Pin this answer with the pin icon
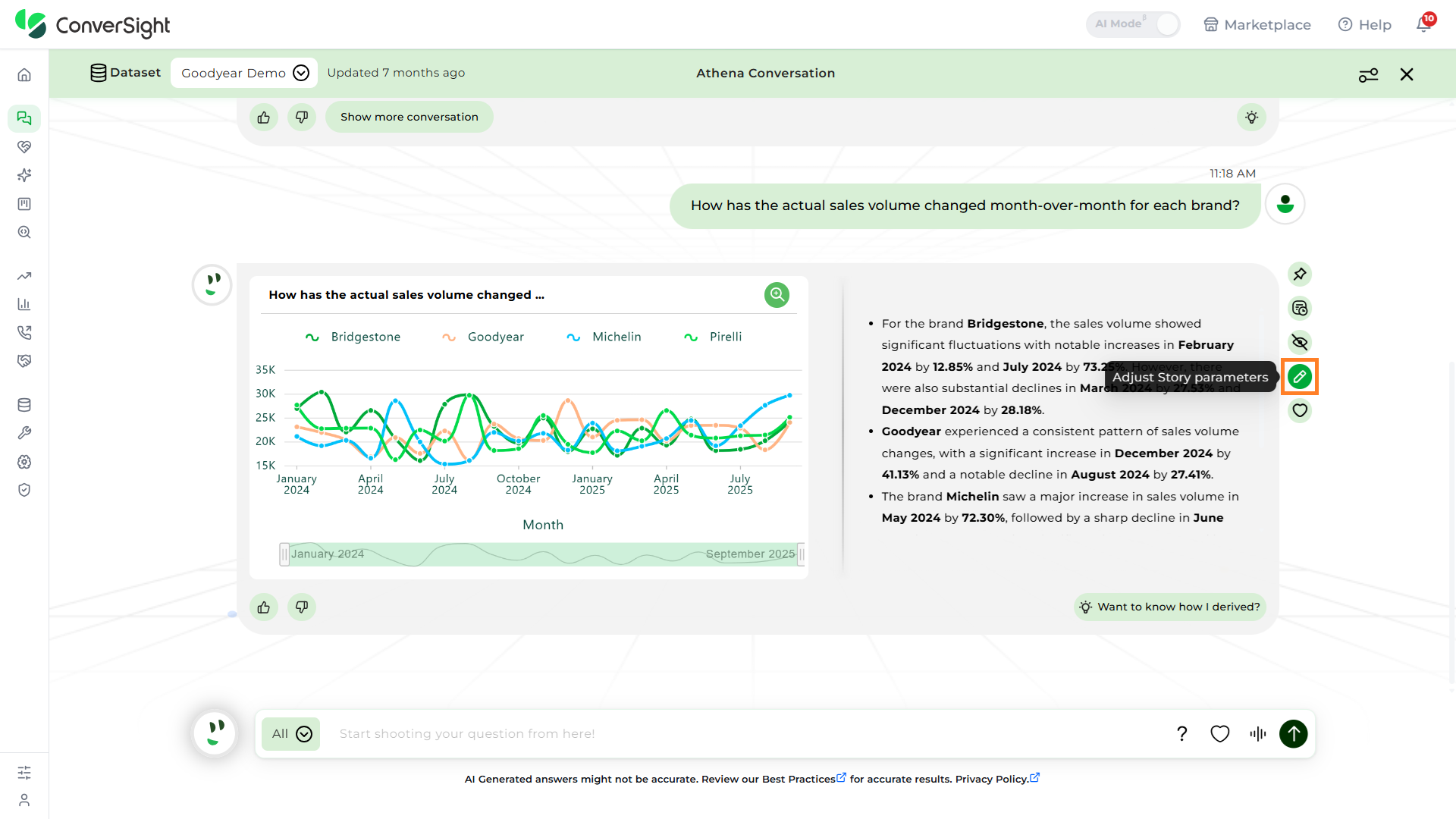 click(1300, 274)
